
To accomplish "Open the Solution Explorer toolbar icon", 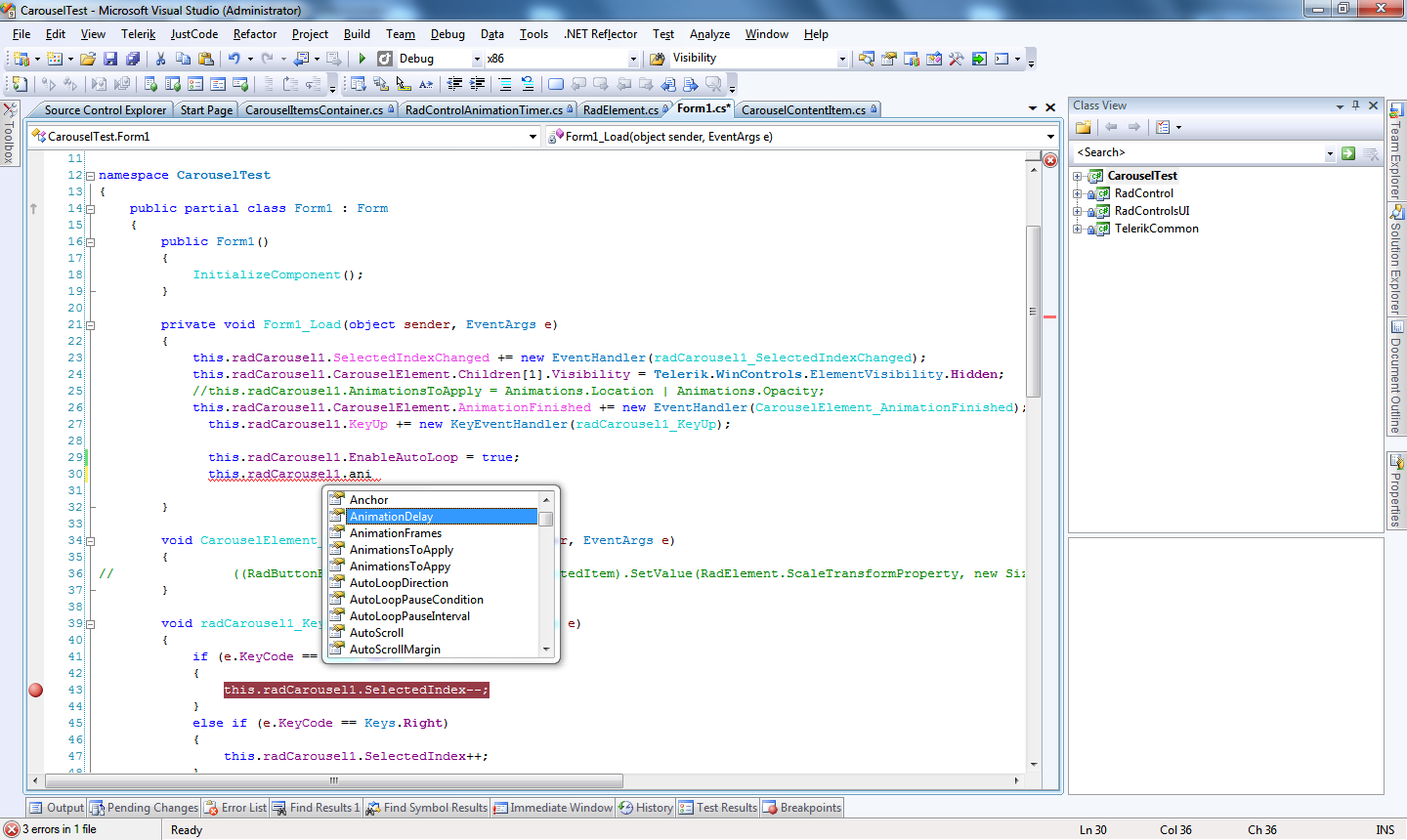I will (x=866, y=59).
